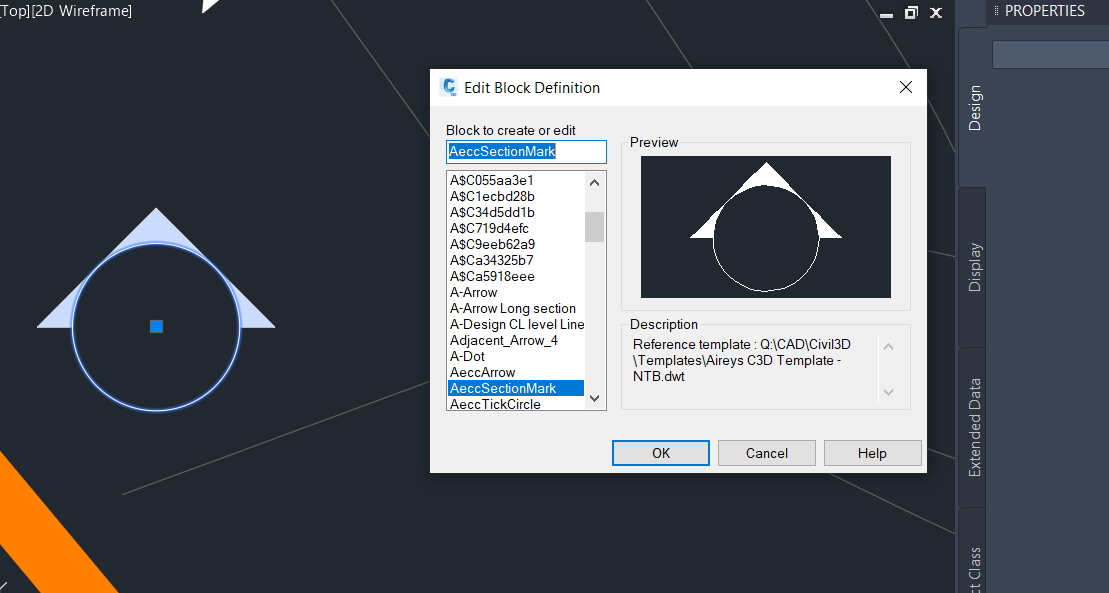Select Adjacent_Arrow_4 block
The width and height of the screenshot is (1109, 593).
[516, 340]
